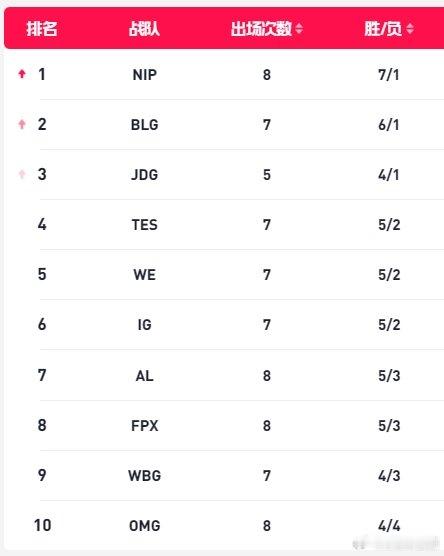Click the 4/4 record for OMG

(389, 526)
